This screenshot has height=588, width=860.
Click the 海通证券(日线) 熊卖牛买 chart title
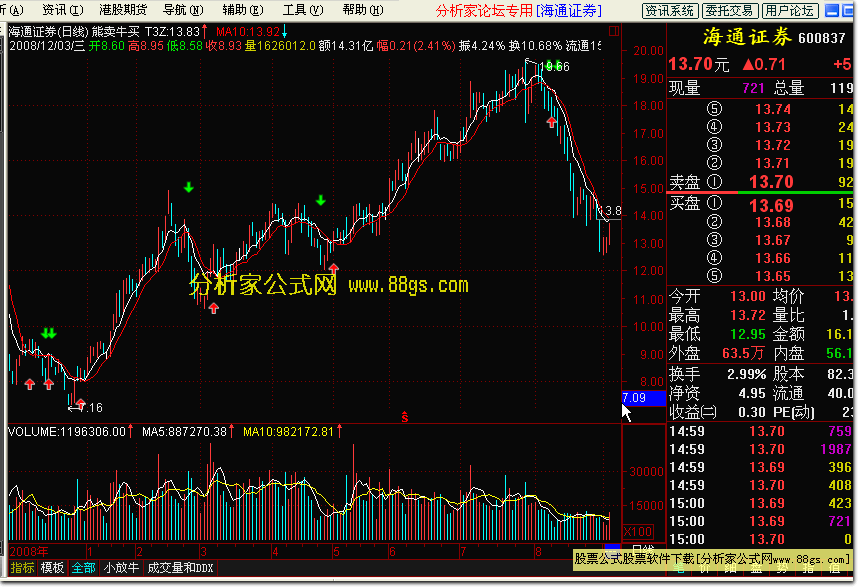click(x=74, y=32)
